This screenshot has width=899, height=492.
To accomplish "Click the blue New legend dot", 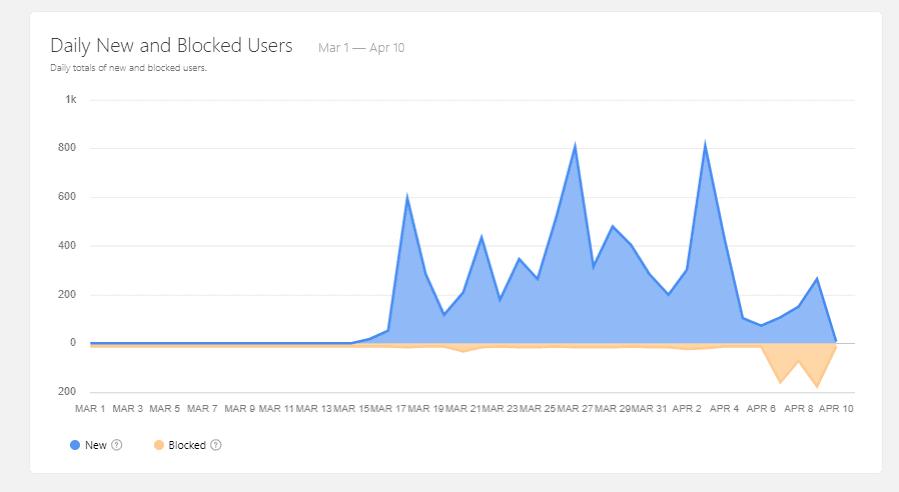I will 75,445.
